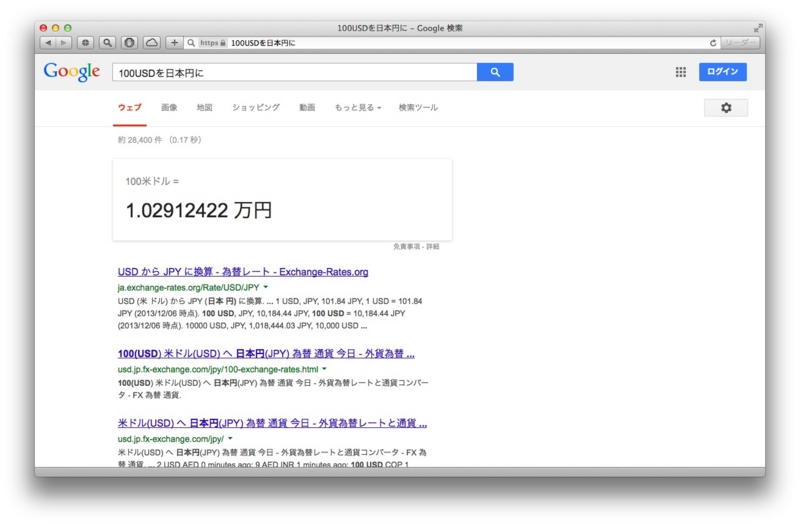Viewport: 800px width, 525px height.
Task: Switch to the 動画 tab
Action: 307,108
